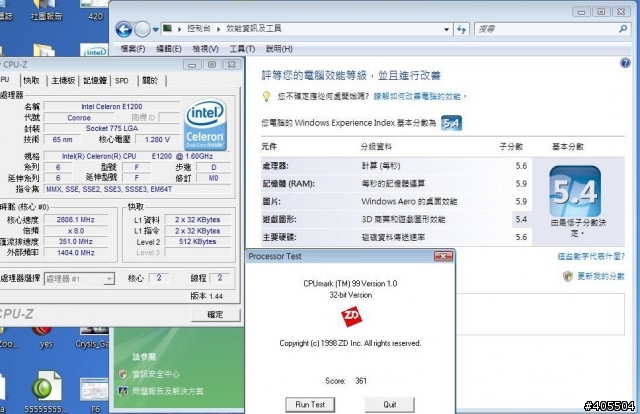Expand the address bar history dropdown

446,29
